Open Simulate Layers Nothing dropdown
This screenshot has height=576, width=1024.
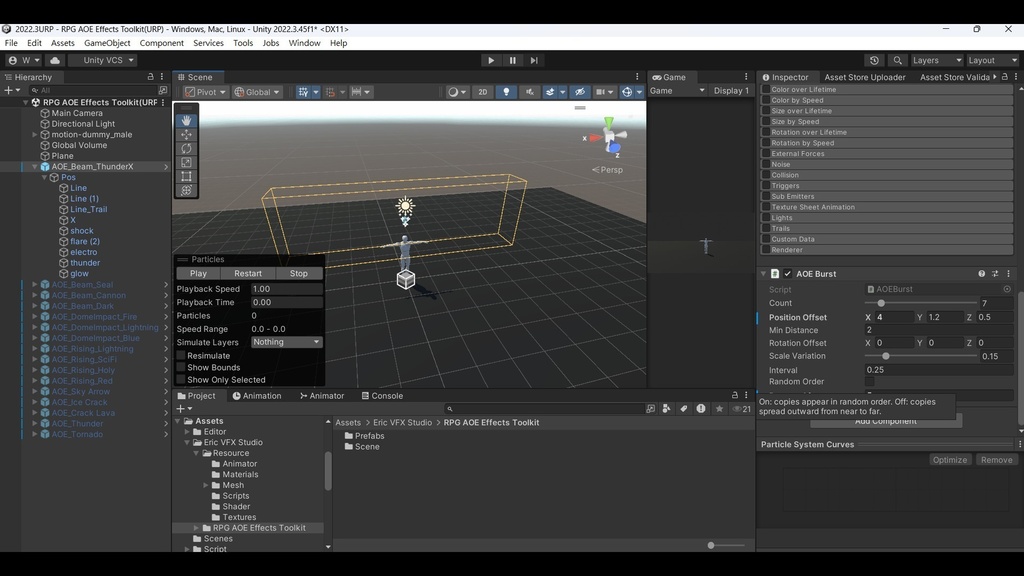(x=287, y=342)
